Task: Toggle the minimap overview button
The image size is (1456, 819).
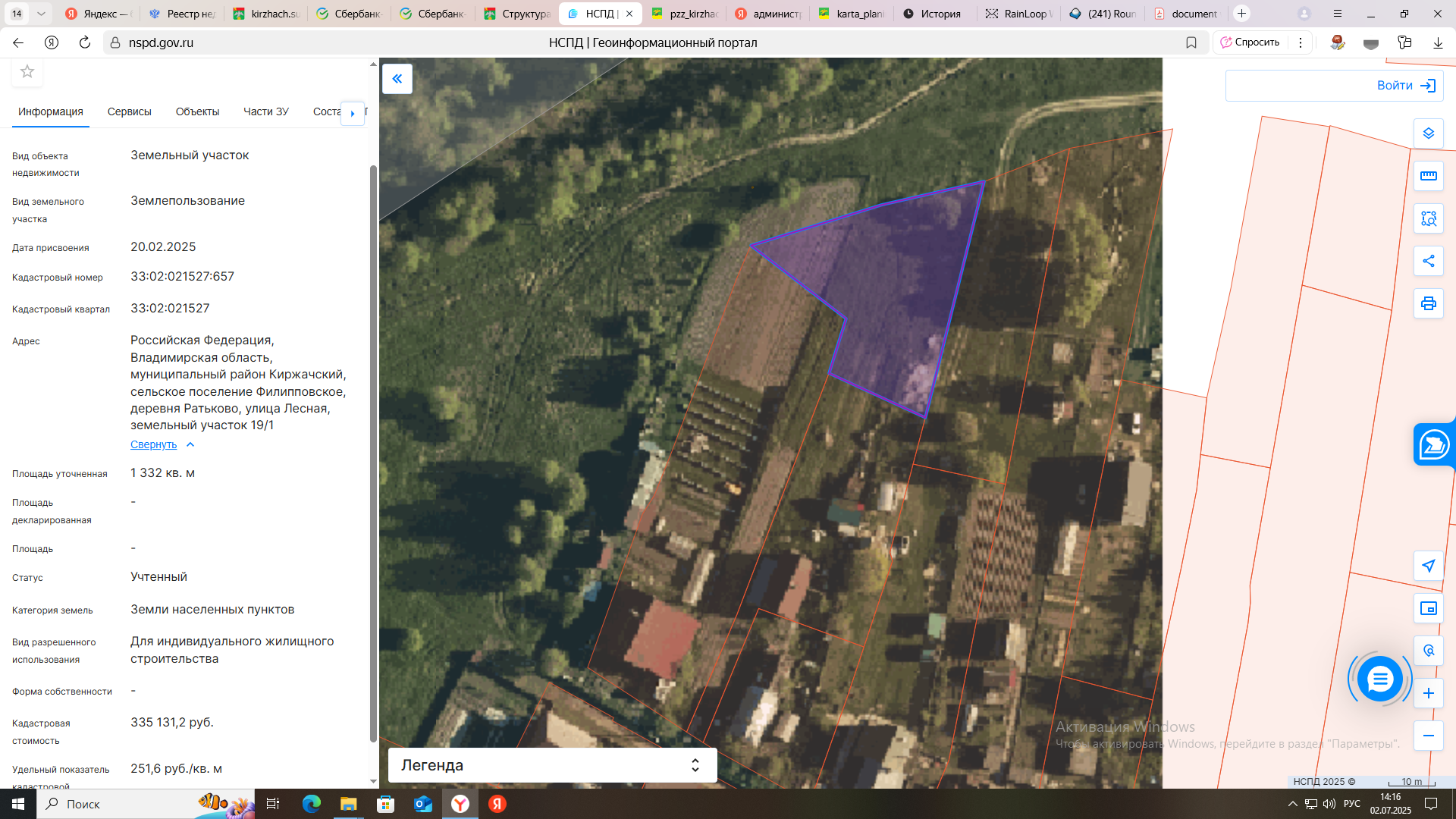Action: (1428, 608)
